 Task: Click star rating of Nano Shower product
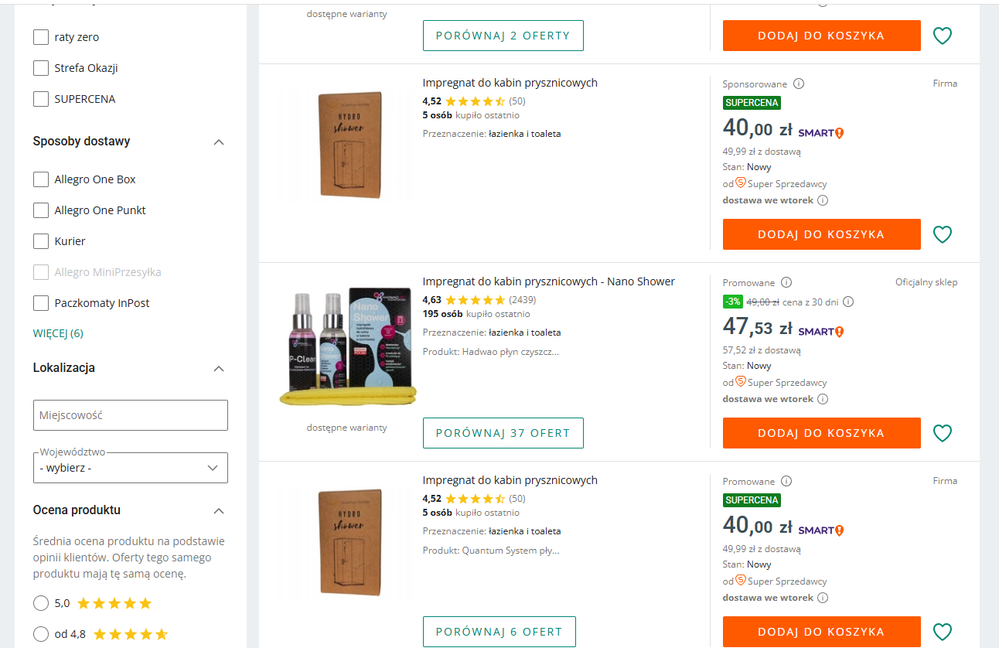(x=475, y=300)
